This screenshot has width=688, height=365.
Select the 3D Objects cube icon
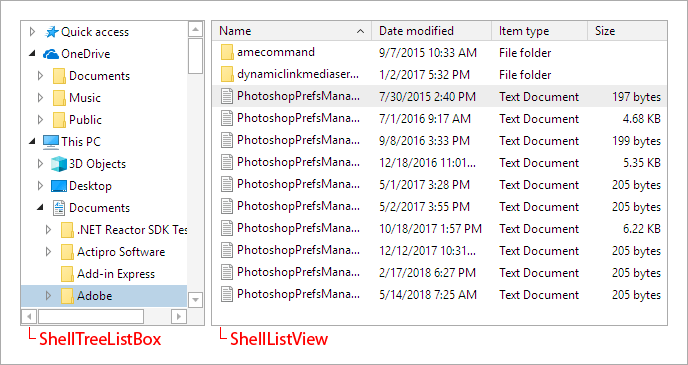(59, 164)
